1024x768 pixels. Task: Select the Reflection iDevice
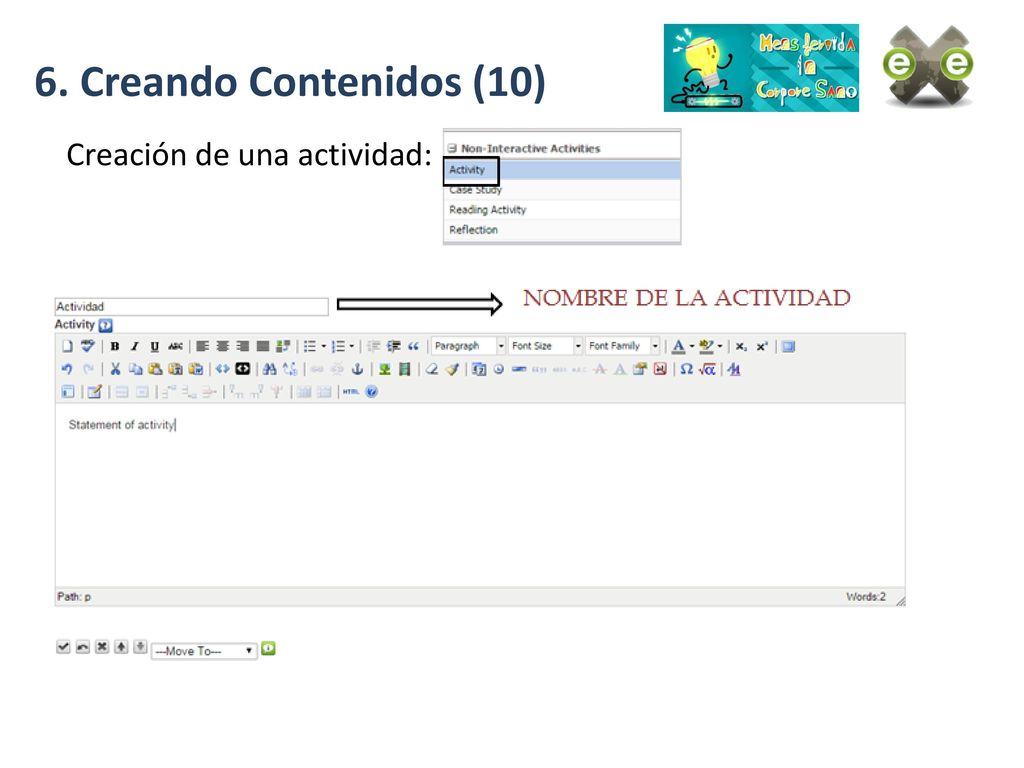(x=562, y=230)
